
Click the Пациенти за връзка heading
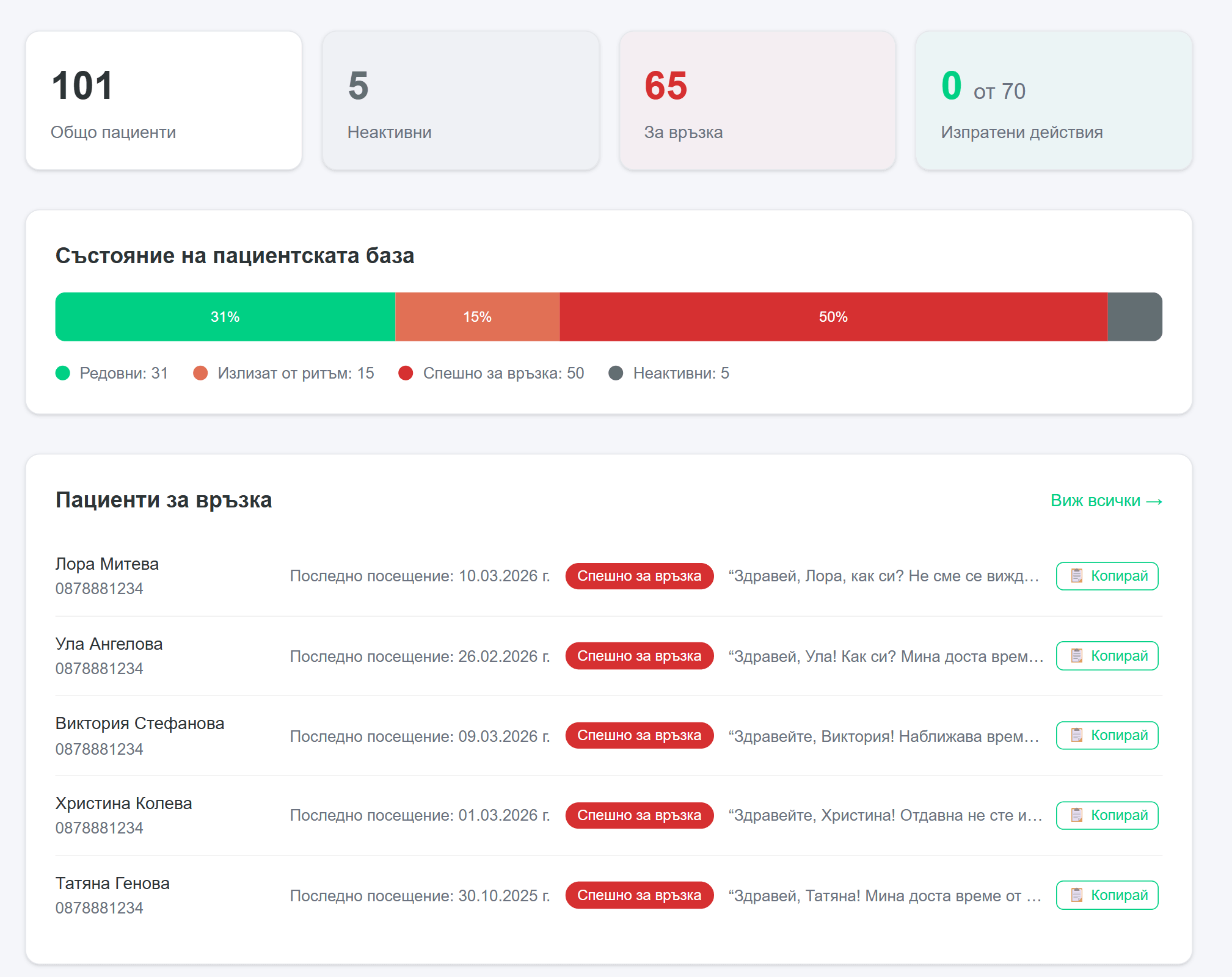click(164, 500)
